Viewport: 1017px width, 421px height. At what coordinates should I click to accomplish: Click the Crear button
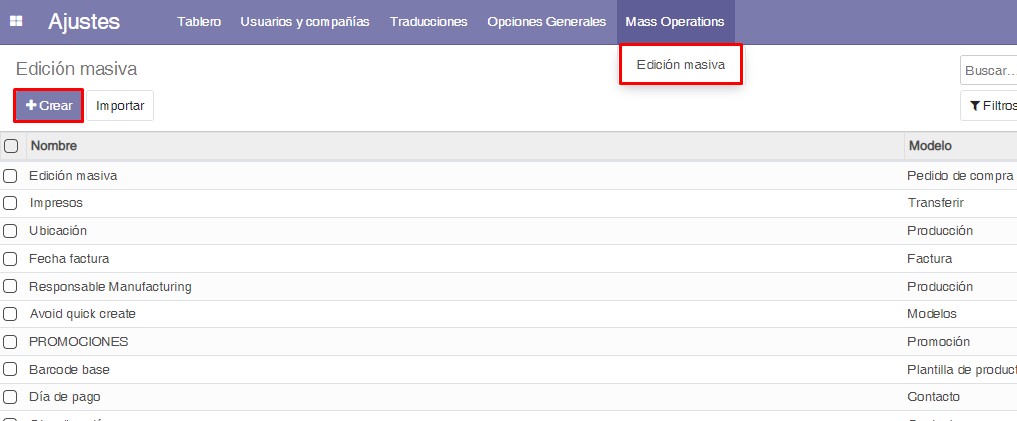(x=48, y=105)
